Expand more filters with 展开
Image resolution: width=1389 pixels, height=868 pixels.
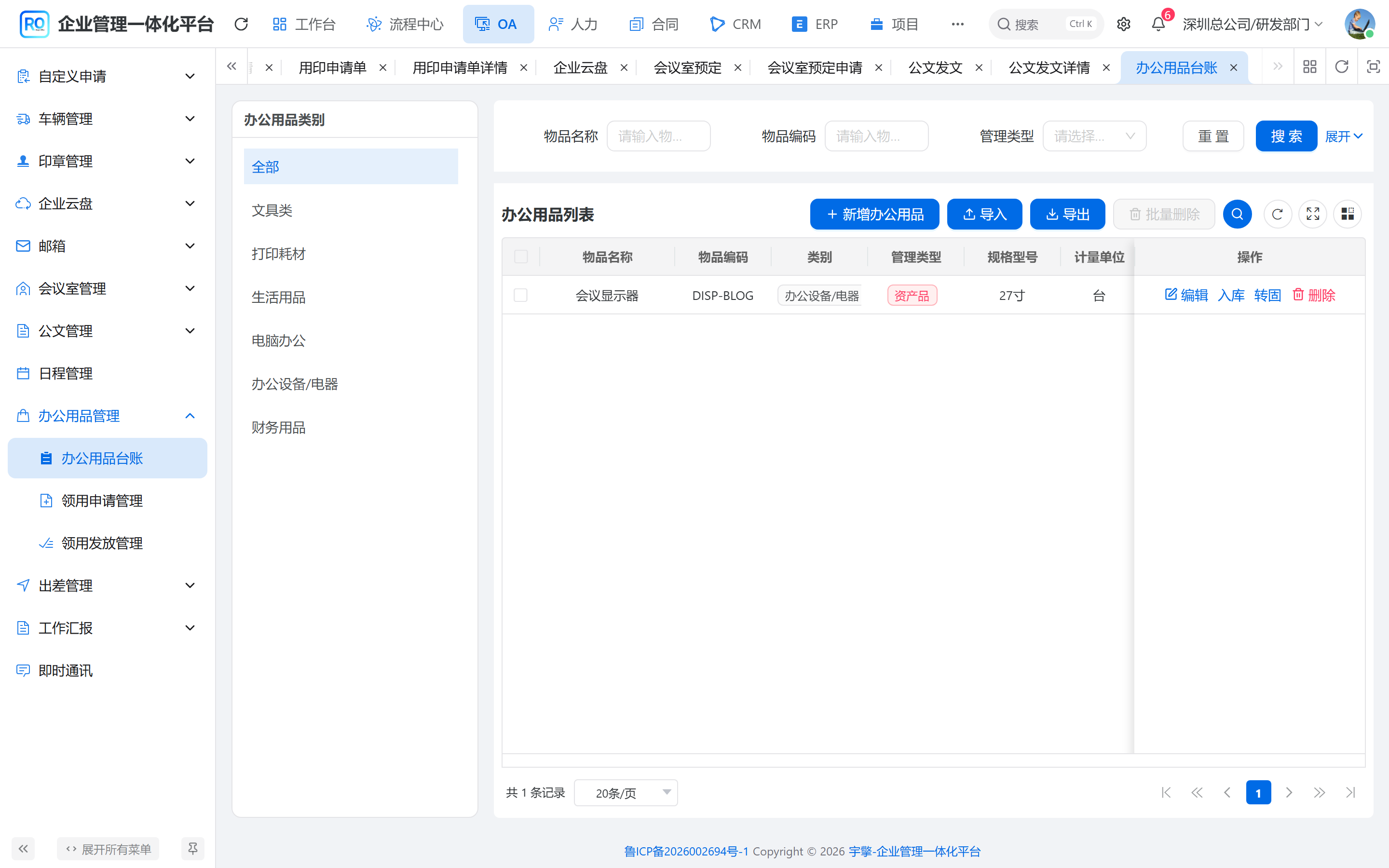[x=1343, y=136]
